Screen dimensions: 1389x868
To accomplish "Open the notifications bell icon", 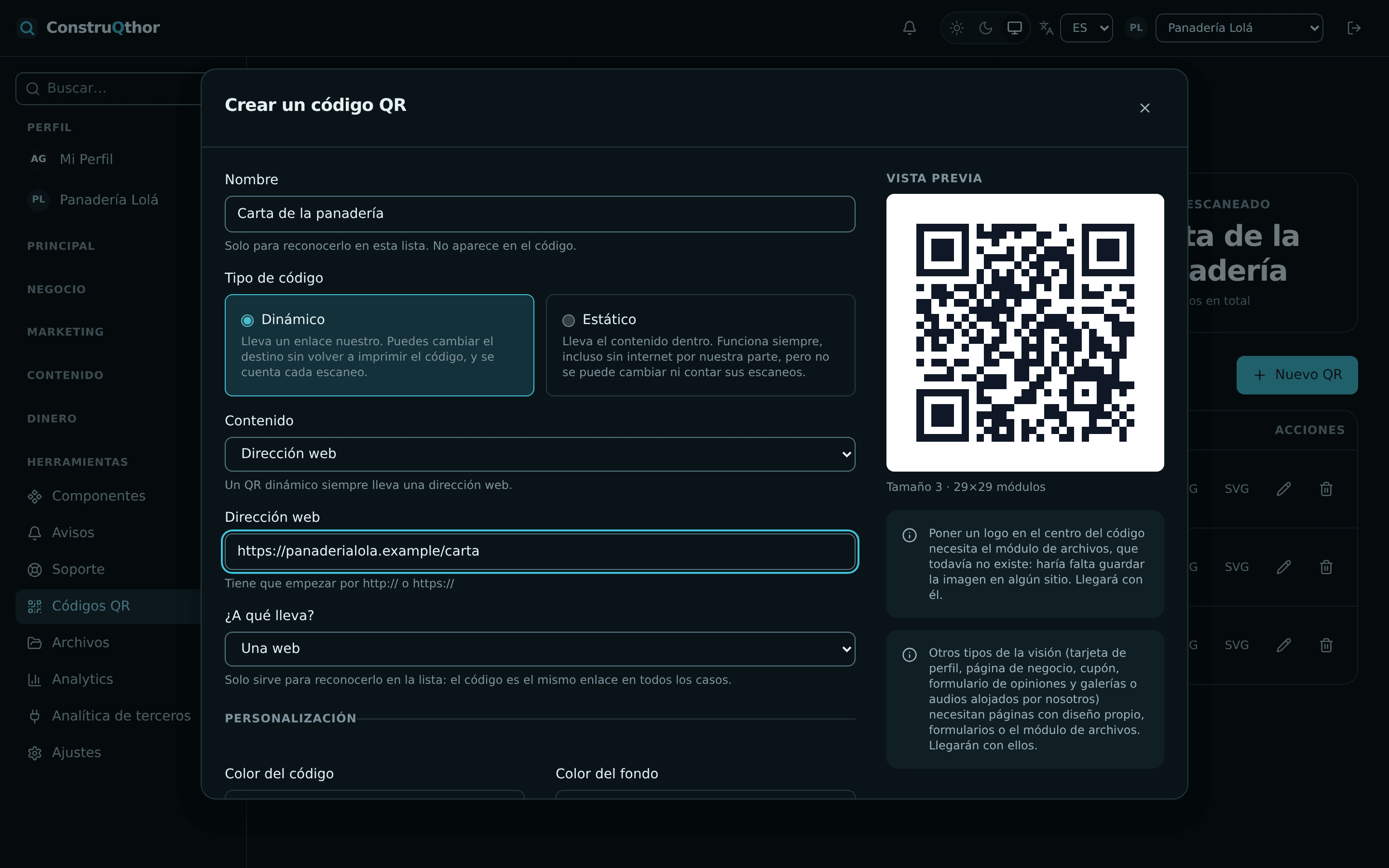I will [909, 27].
